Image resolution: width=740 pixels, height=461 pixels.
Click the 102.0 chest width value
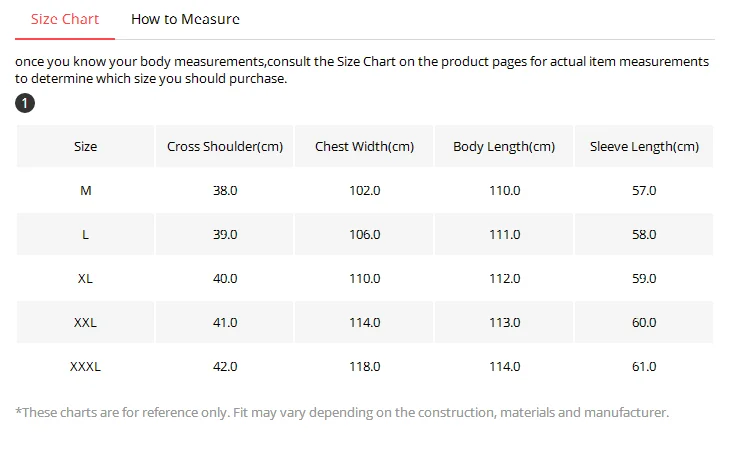[364, 191]
